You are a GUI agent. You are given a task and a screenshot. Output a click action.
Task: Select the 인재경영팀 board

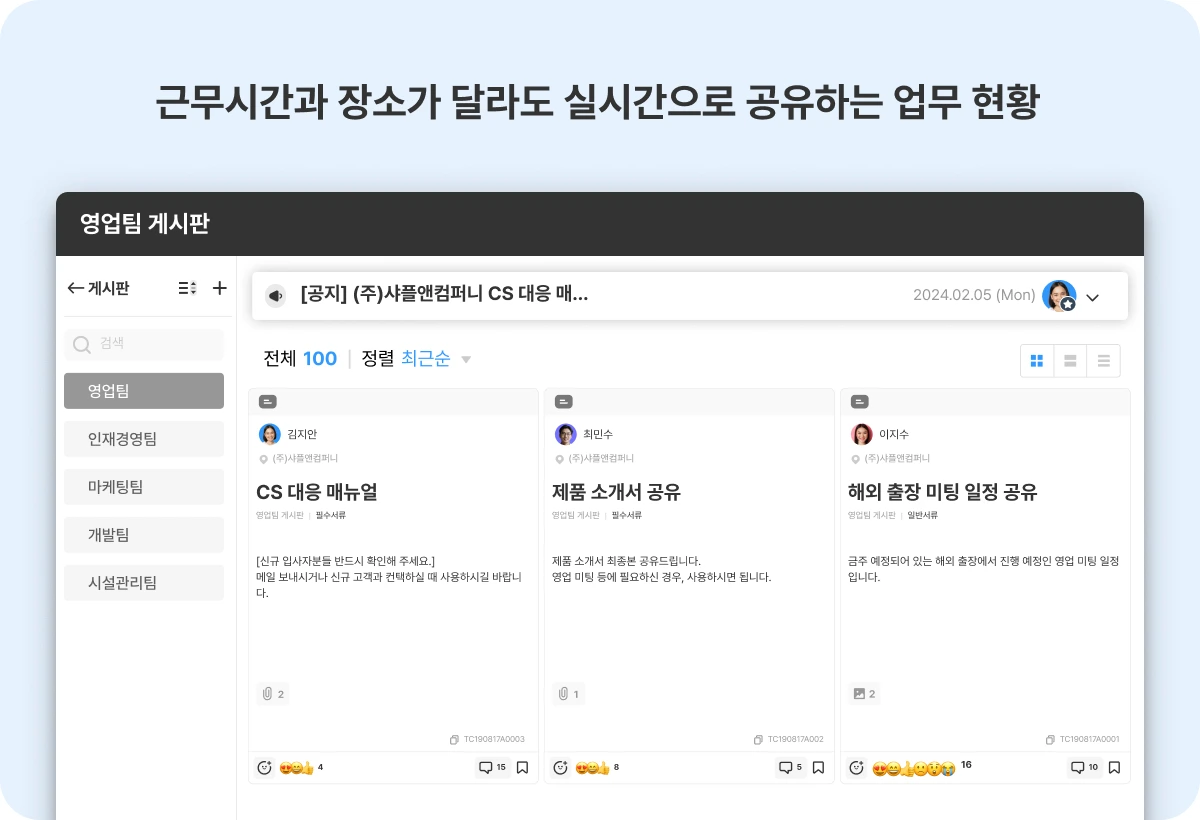coord(144,439)
